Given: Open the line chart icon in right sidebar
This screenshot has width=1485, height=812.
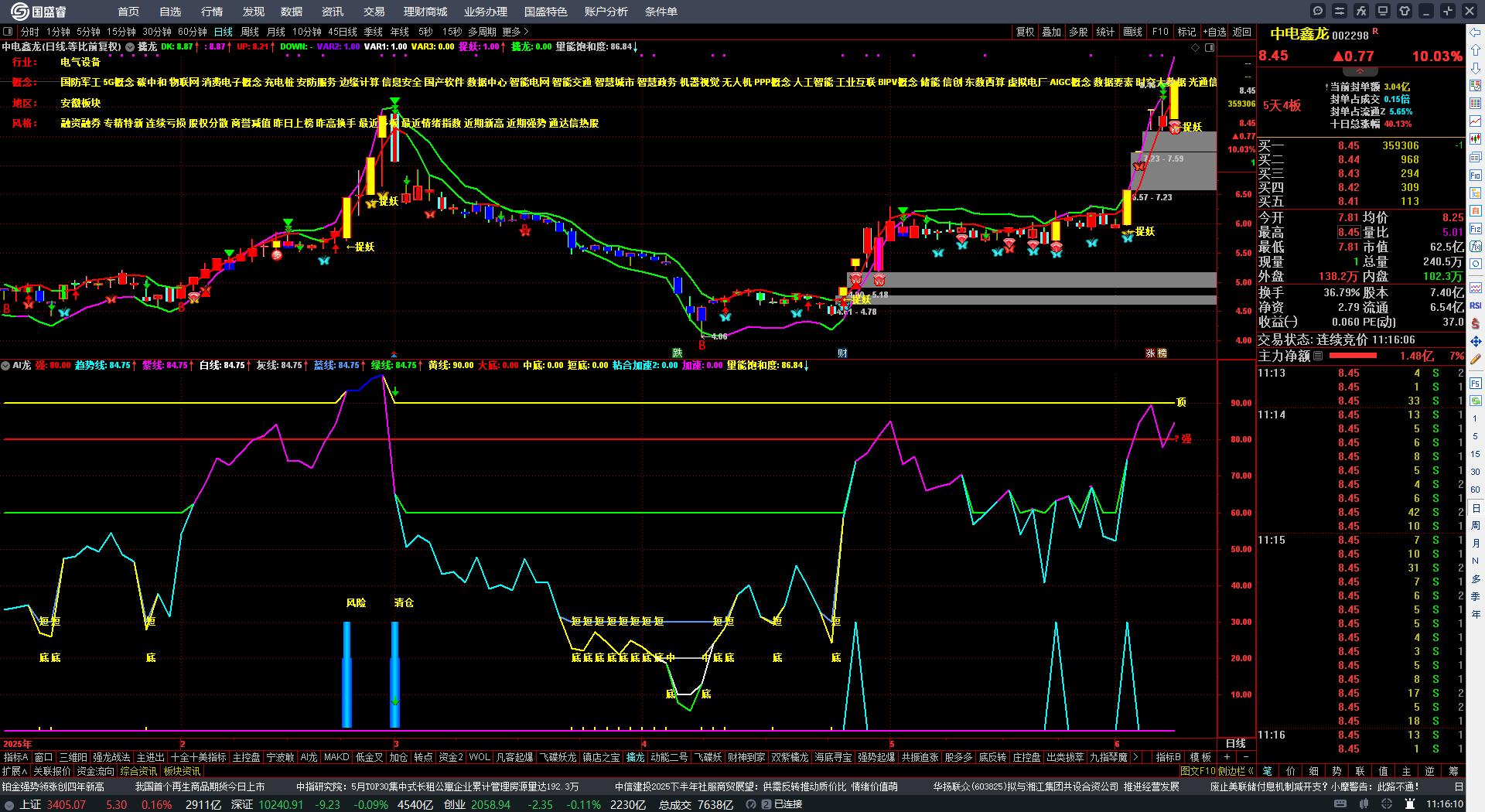Looking at the screenshot, I should pos(1475,121).
